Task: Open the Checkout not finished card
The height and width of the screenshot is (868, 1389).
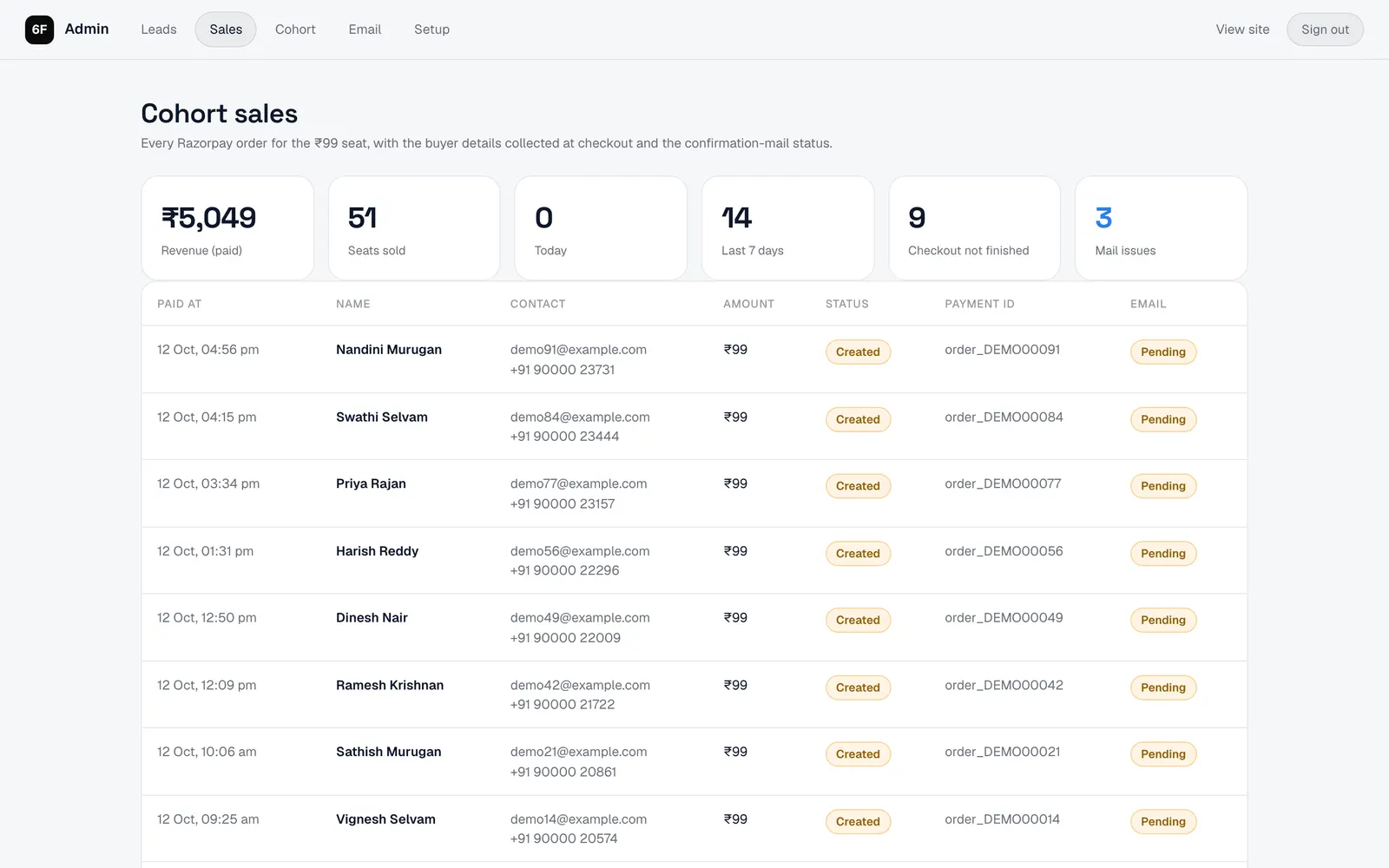Action: [x=974, y=228]
